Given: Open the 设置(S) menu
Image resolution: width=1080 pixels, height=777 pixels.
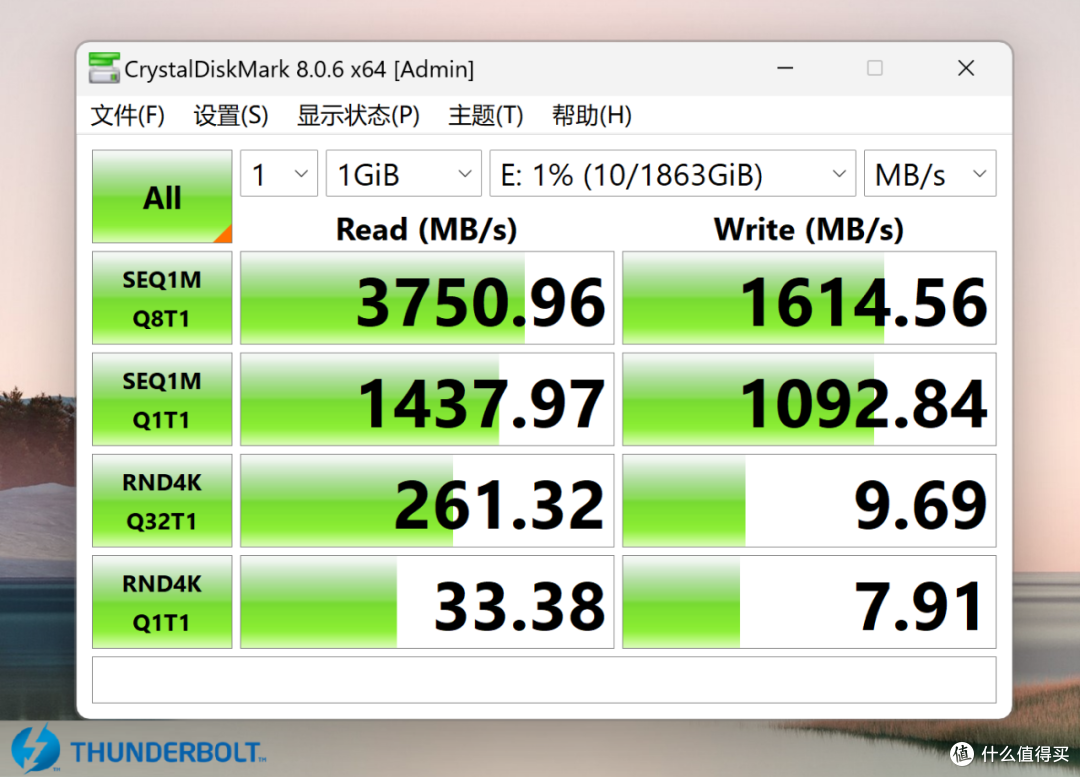Looking at the screenshot, I should [x=231, y=115].
